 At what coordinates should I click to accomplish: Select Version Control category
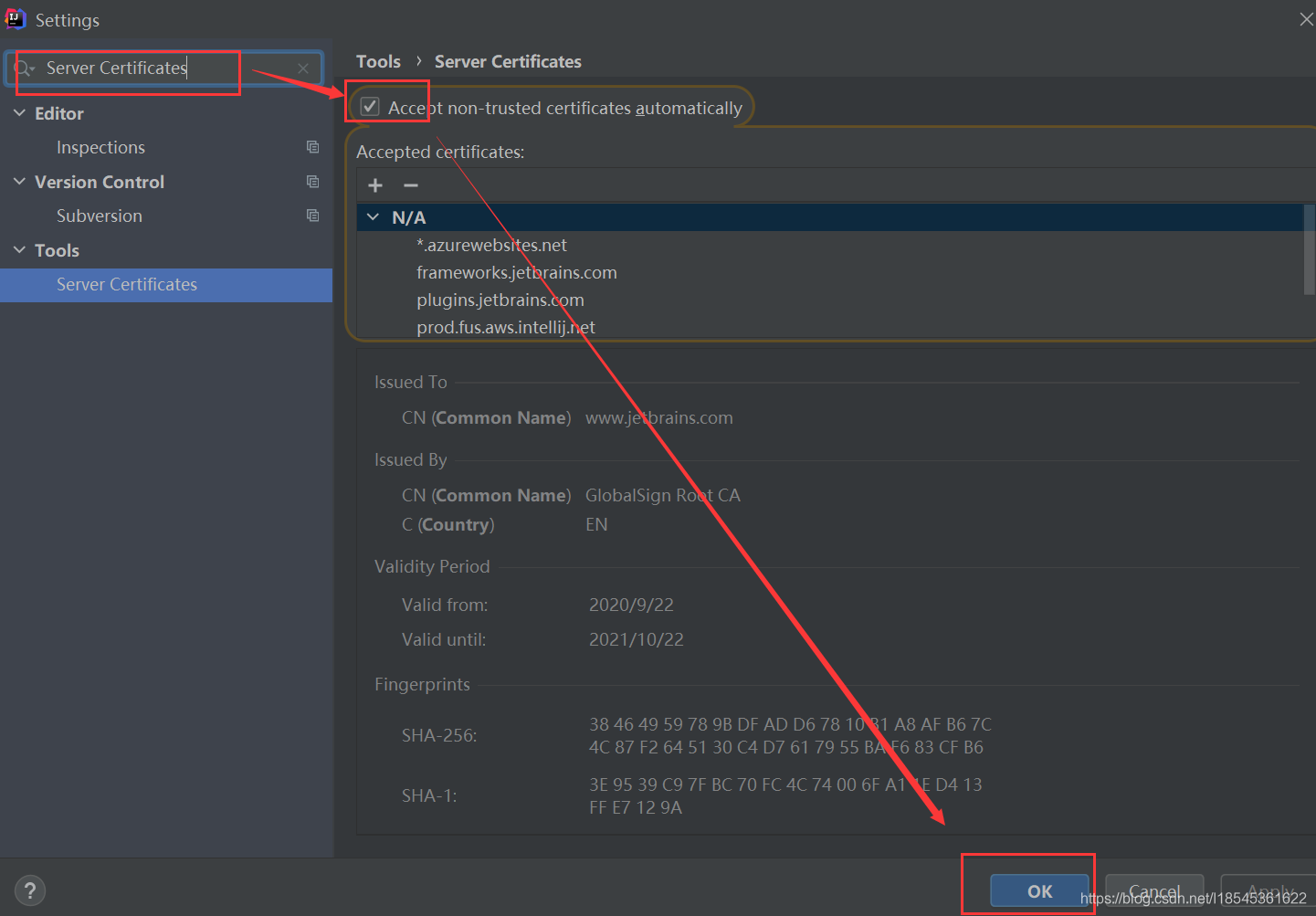pos(100,182)
